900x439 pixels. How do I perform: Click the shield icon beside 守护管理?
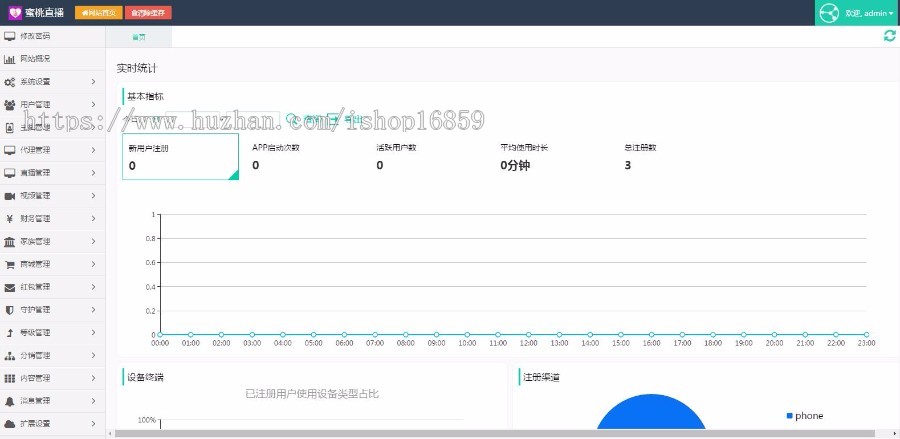[10, 310]
